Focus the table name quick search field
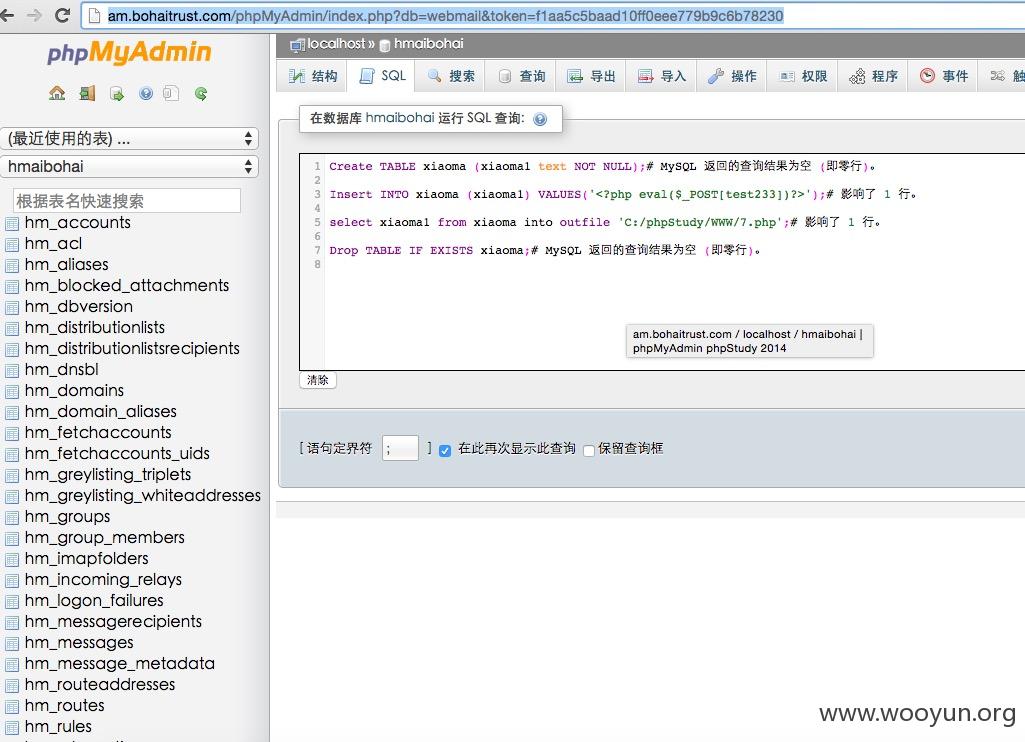 pyautogui.click(x=127, y=201)
